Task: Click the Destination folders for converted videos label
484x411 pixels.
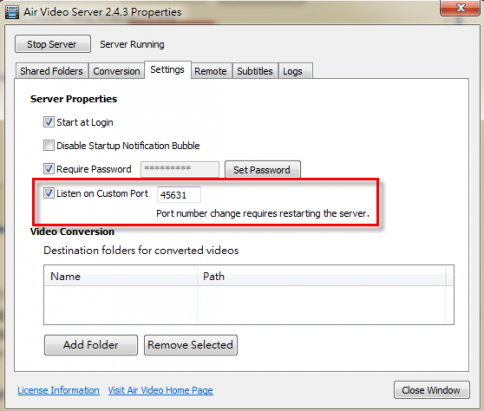Action: [141, 250]
